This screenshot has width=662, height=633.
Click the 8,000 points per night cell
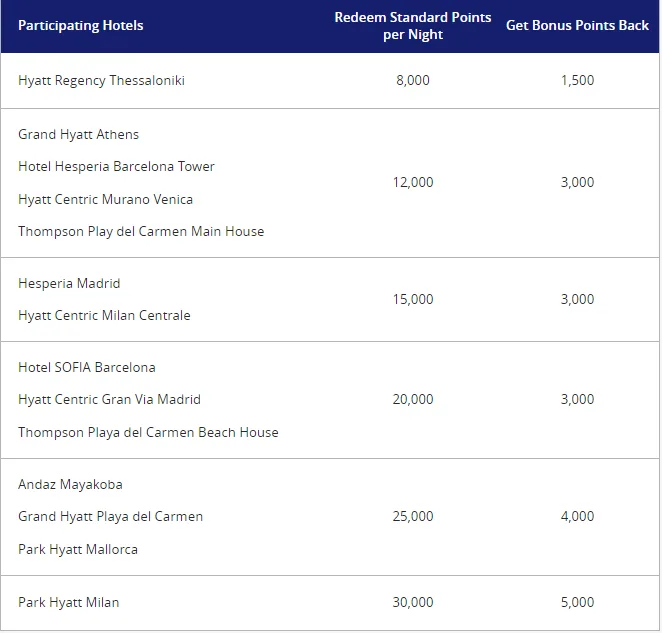(x=413, y=80)
